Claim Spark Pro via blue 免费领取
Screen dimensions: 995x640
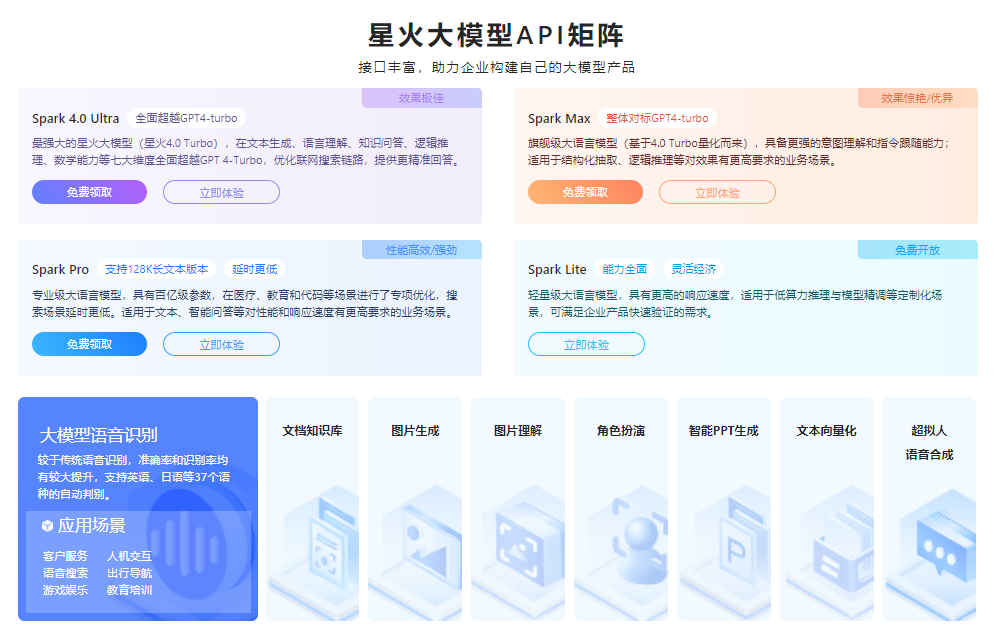pos(89,344)
